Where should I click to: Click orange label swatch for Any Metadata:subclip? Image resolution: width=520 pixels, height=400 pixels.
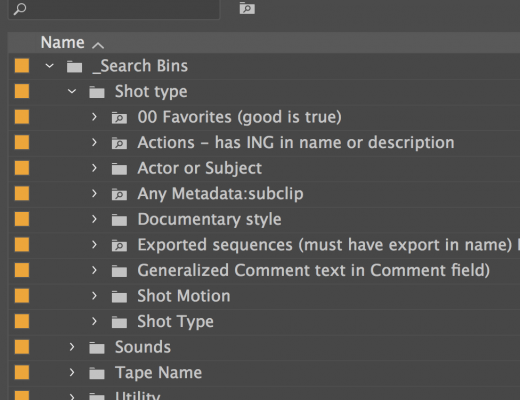coord(22,194)
